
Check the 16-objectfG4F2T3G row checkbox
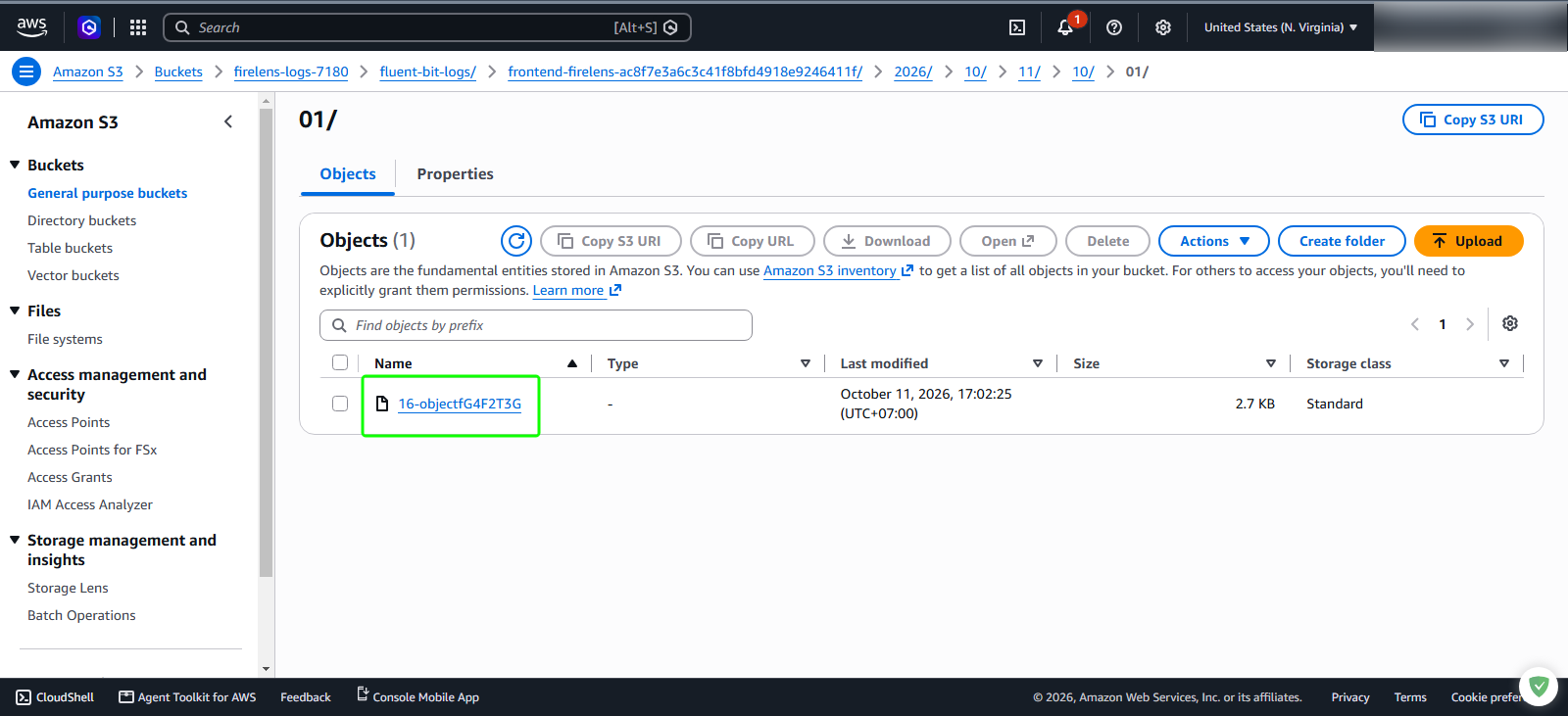(x=340, y=404)
